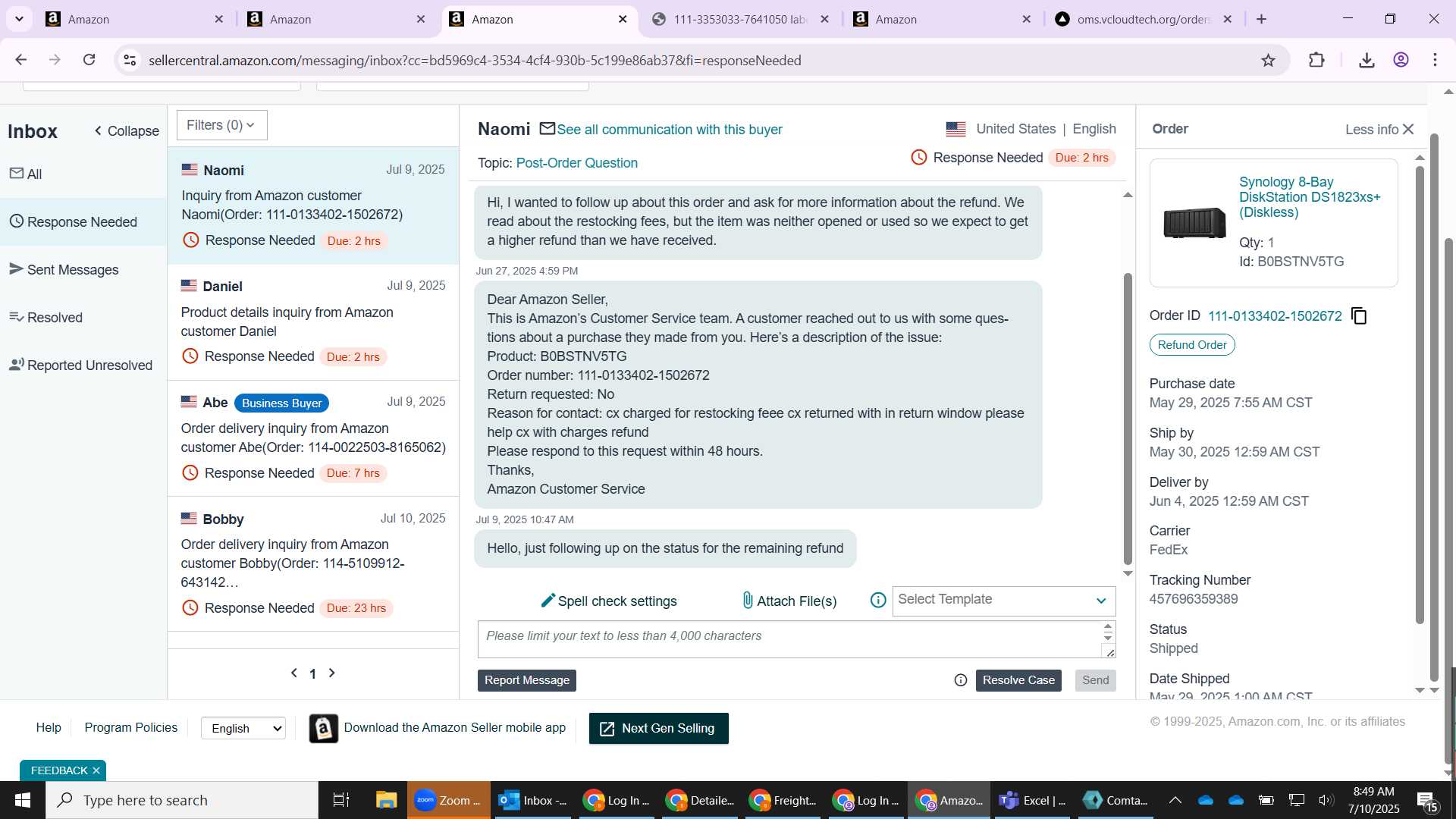Select the Response Needed folder
The width and height of the screenshot is (1456, 819).
pos(83,221)
